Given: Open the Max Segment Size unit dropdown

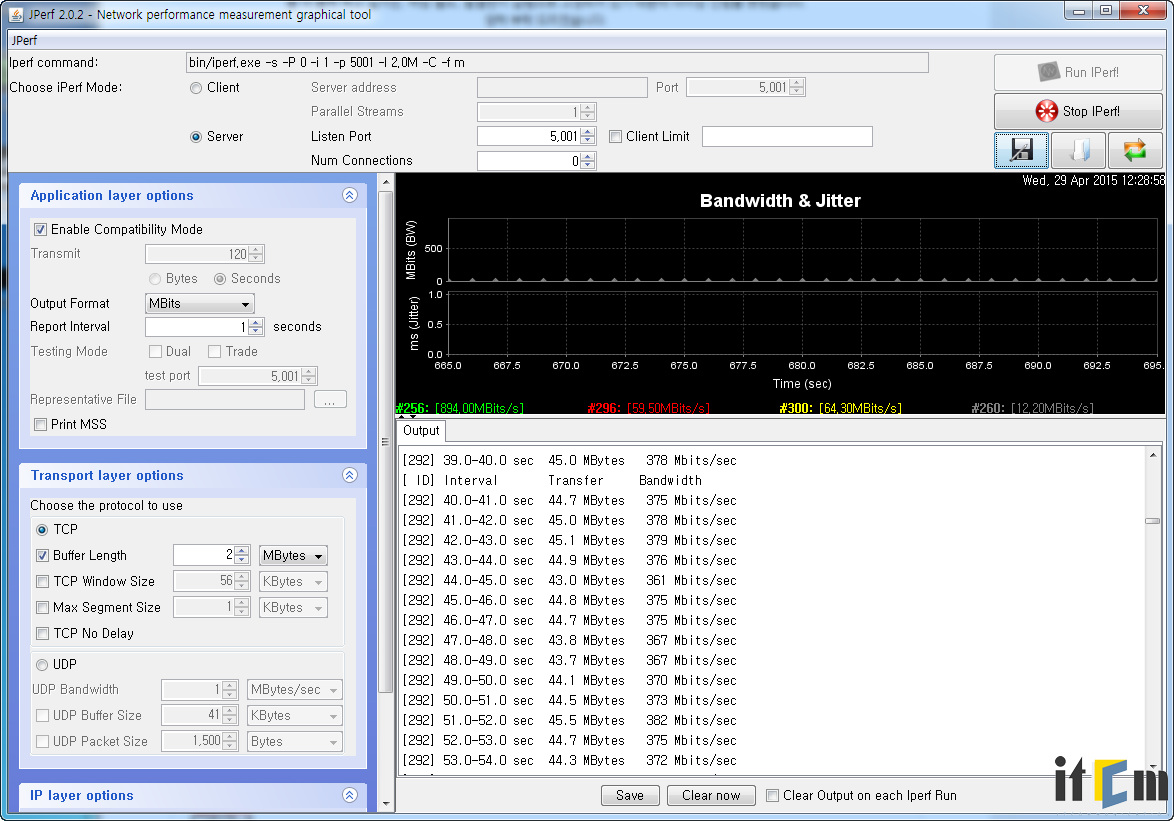Looking at the screenshot, I should pos(294,608).
